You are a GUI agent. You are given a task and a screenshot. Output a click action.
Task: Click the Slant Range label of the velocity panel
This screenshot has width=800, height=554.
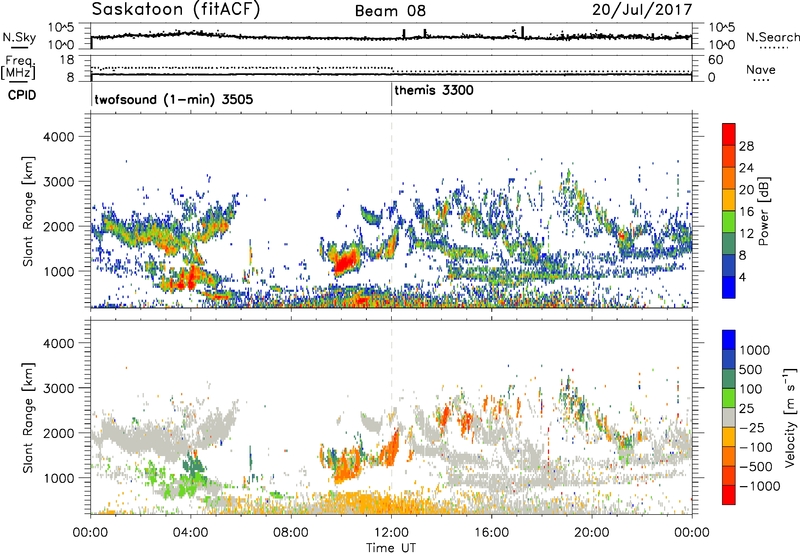point(28,417)
